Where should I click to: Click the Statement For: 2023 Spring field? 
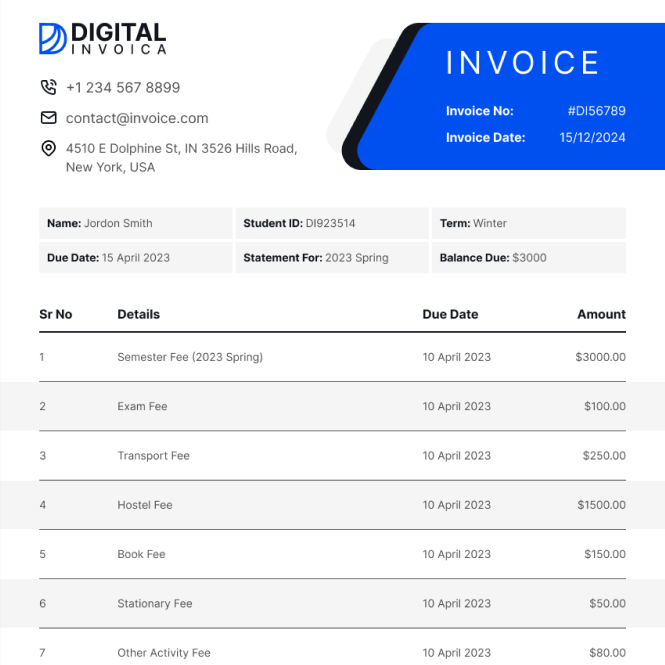pyautogui.click(x=332, y=257)
